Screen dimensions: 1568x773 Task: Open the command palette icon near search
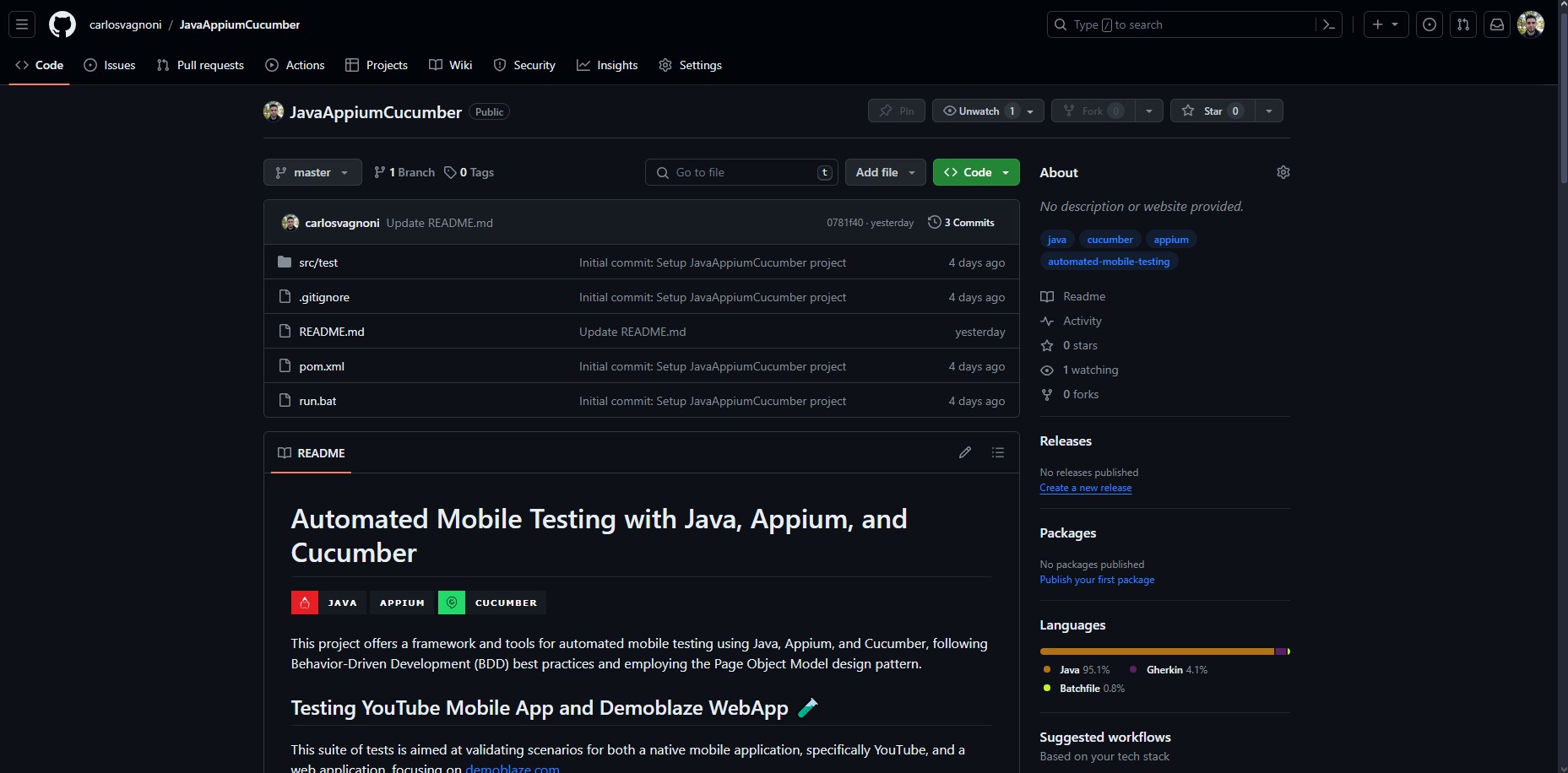1327,24
